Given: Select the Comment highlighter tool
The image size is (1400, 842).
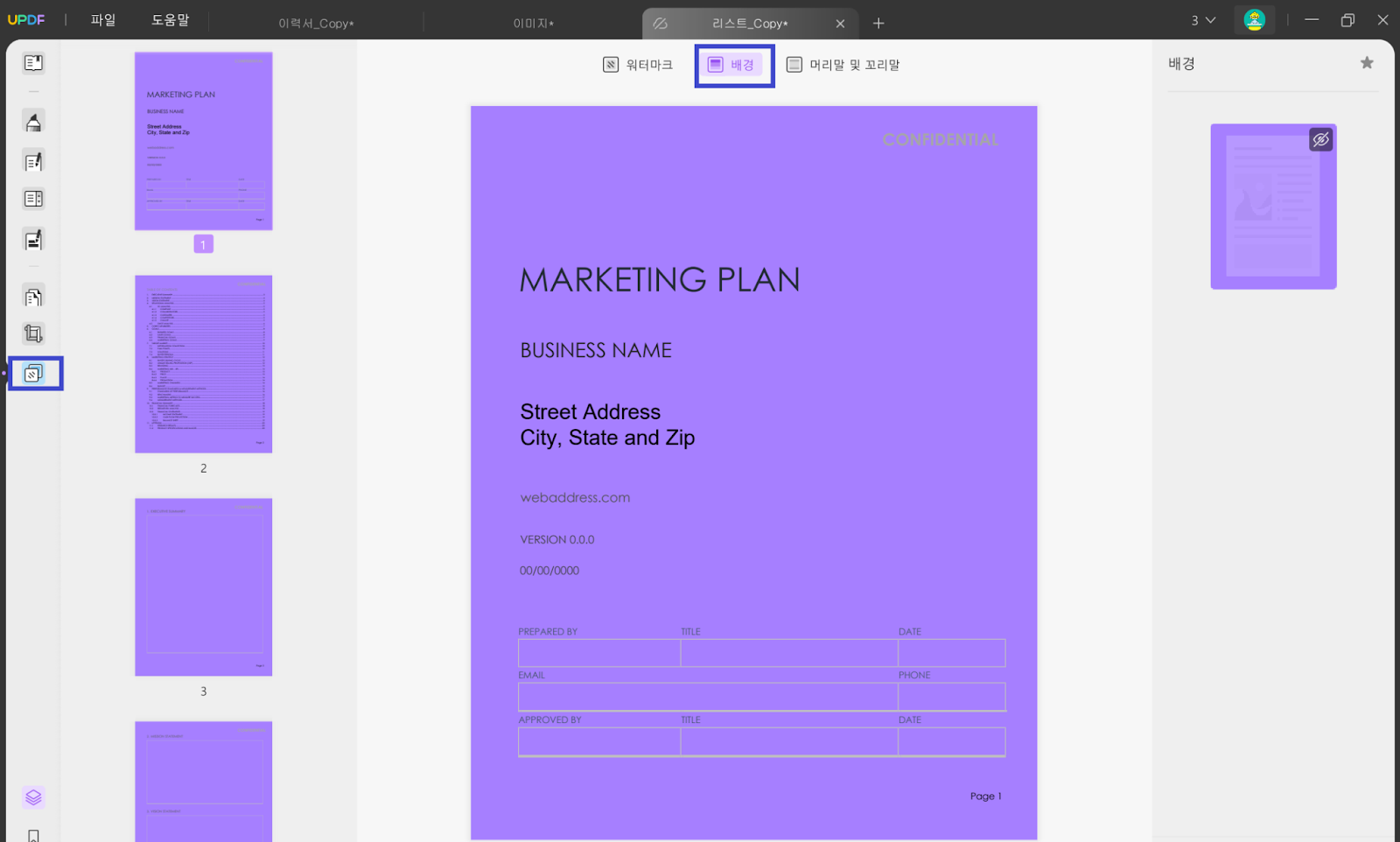Looking at the screenshot, I should click(33, 122).
